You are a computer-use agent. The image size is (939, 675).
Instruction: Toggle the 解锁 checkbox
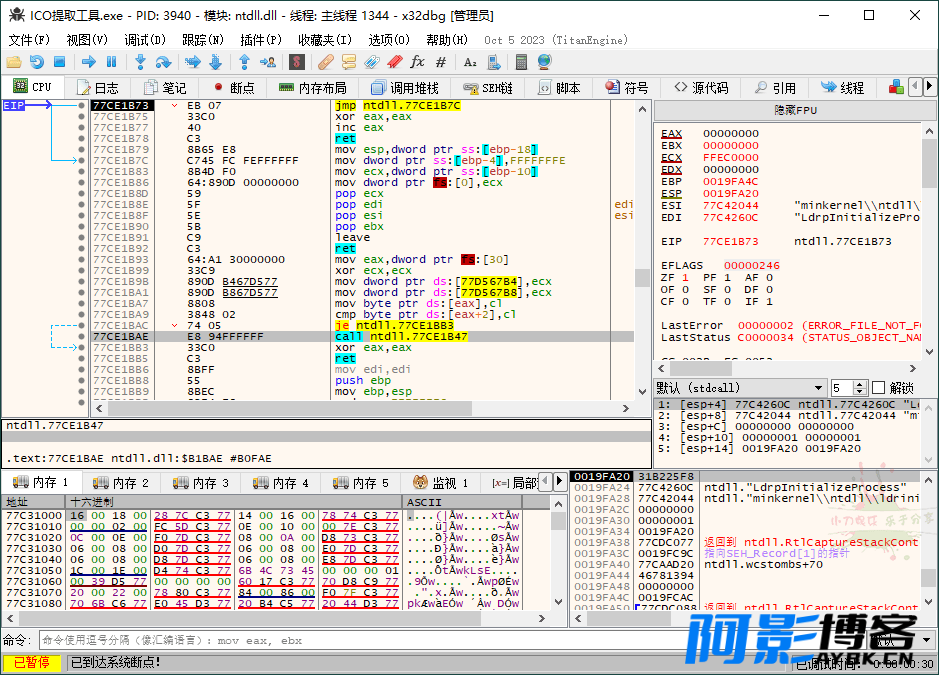pyautogui.click(x=879, y=388)
